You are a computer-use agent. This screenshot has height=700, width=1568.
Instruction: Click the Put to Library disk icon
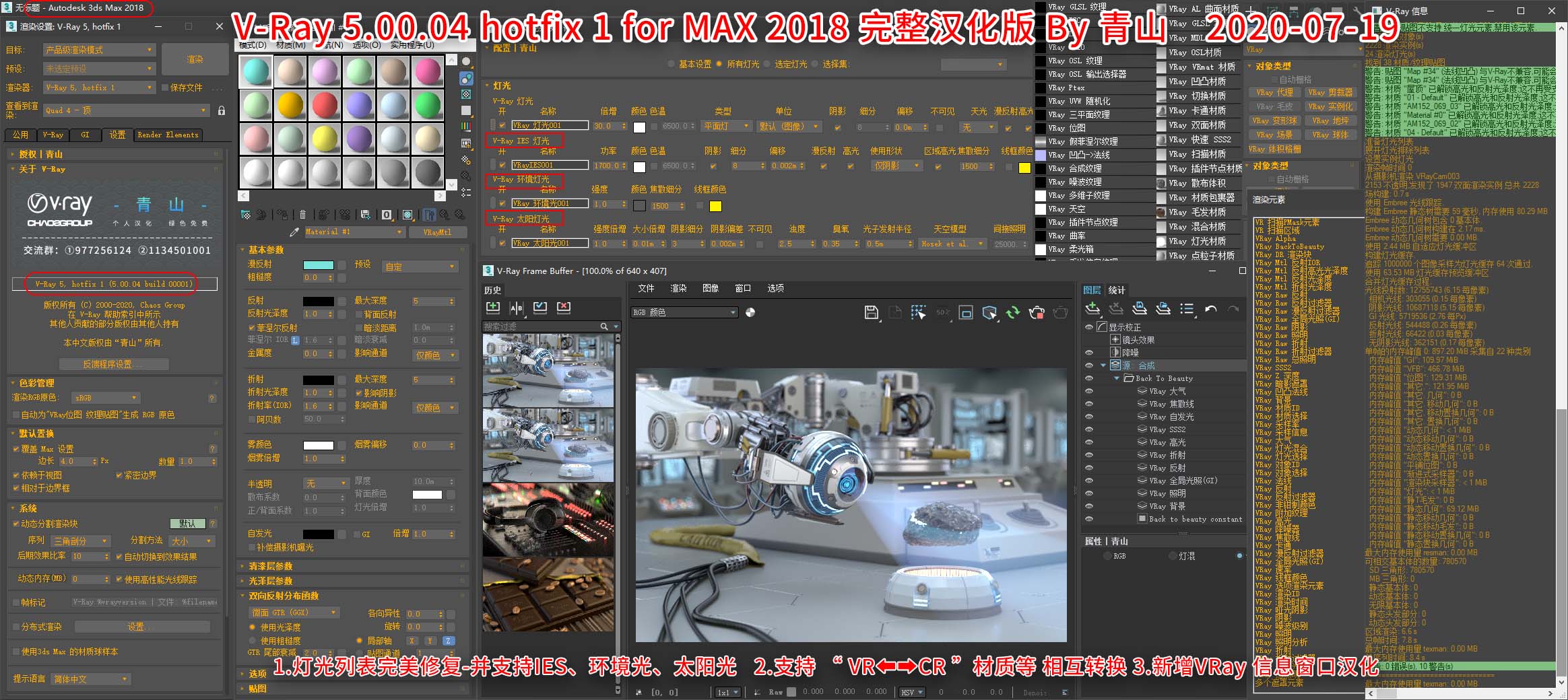tap(365, 215)
